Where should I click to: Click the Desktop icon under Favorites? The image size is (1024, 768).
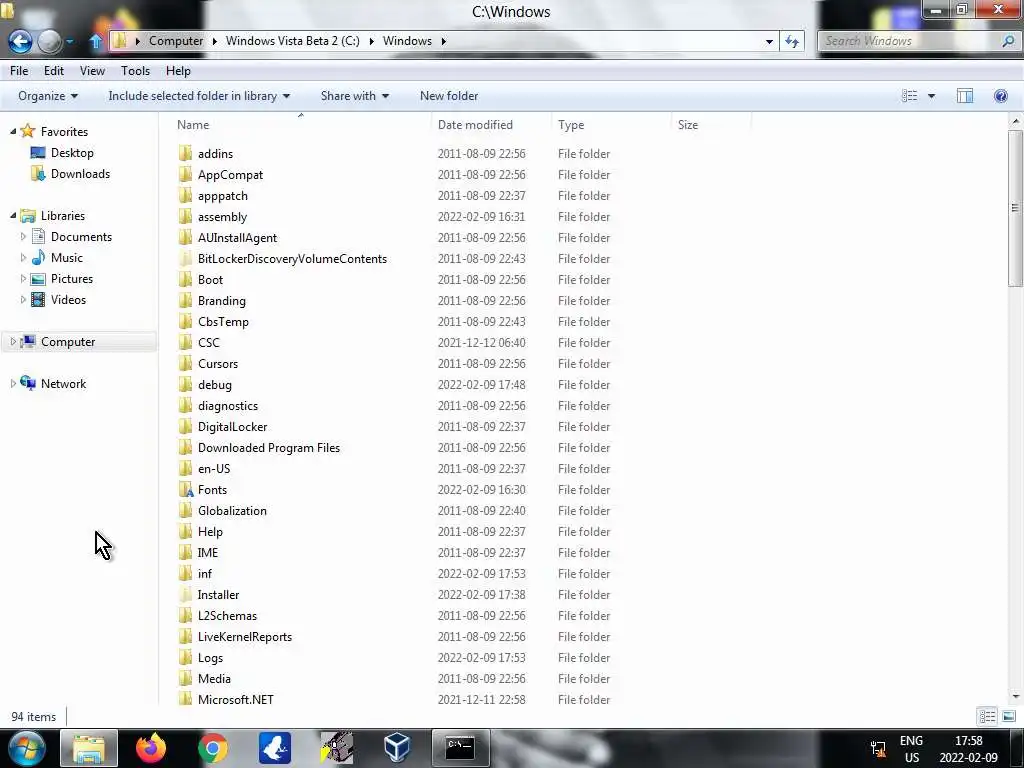pyautogui.click(x=39, y=153)
